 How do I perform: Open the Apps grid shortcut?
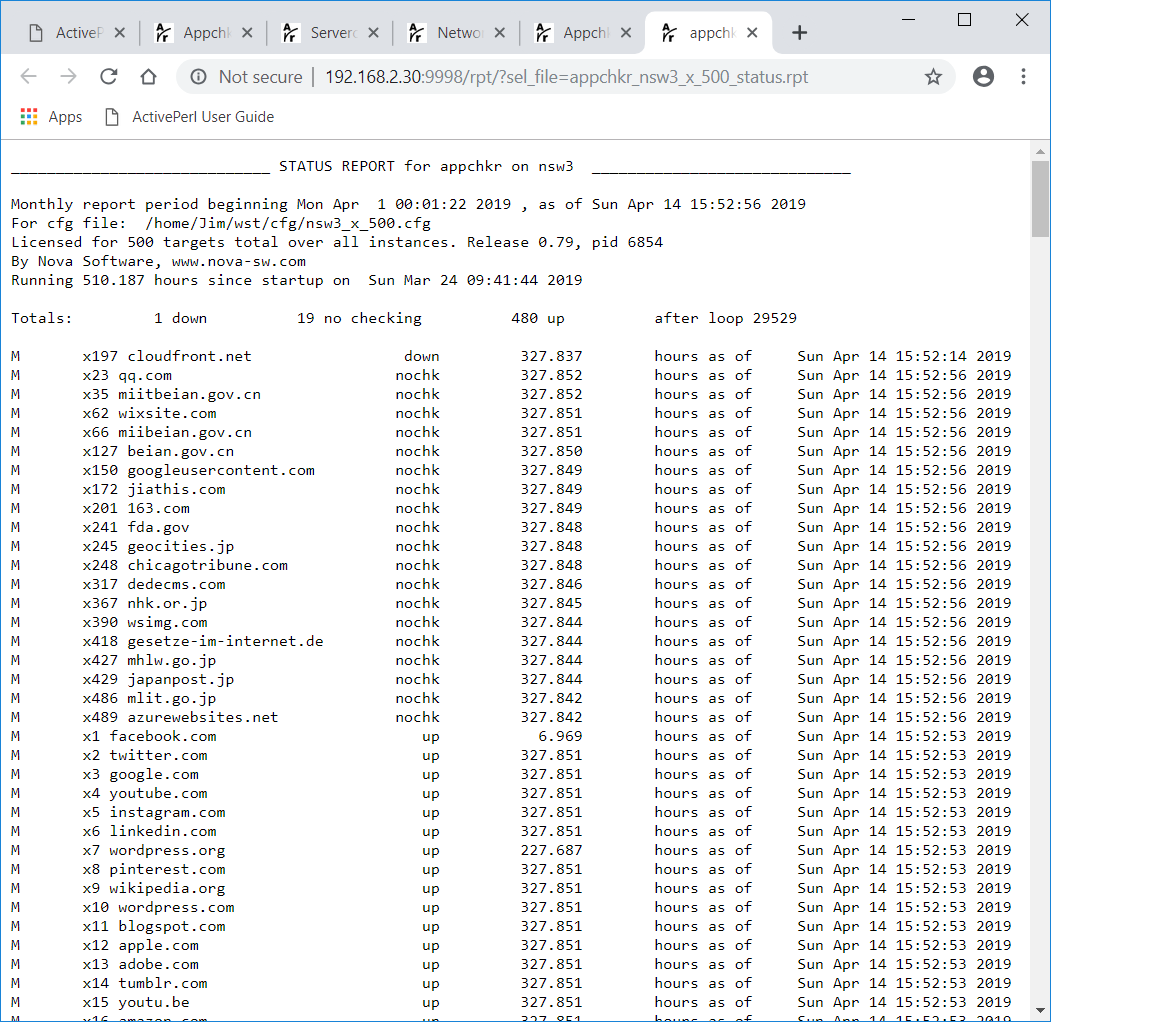51,117
